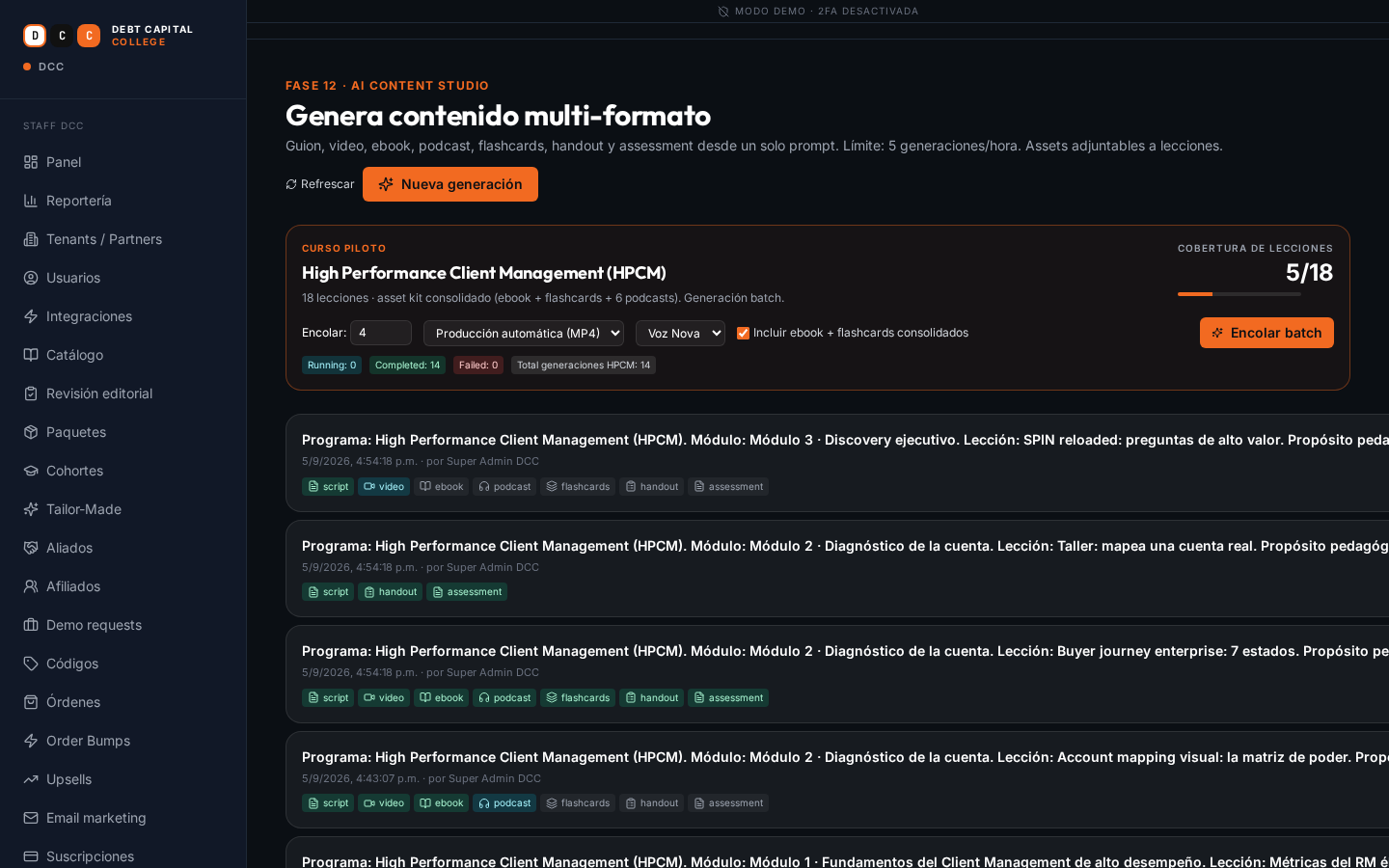Open the Catálogo book icon
The height and width of the screenshot is (868, 1389).
[31, 355]
